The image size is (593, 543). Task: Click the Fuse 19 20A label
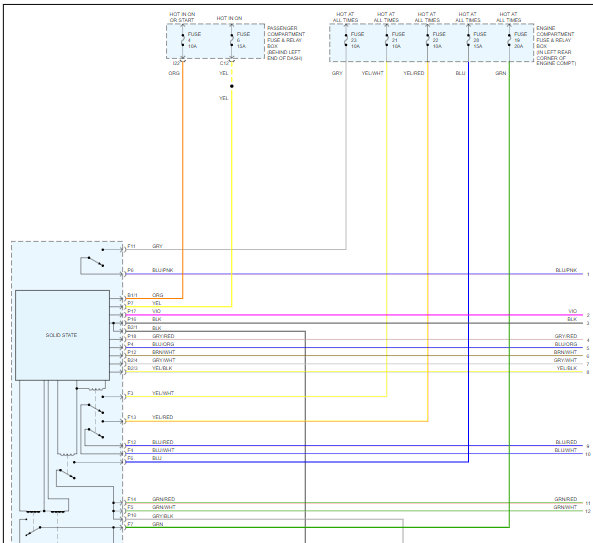[520, 40]
